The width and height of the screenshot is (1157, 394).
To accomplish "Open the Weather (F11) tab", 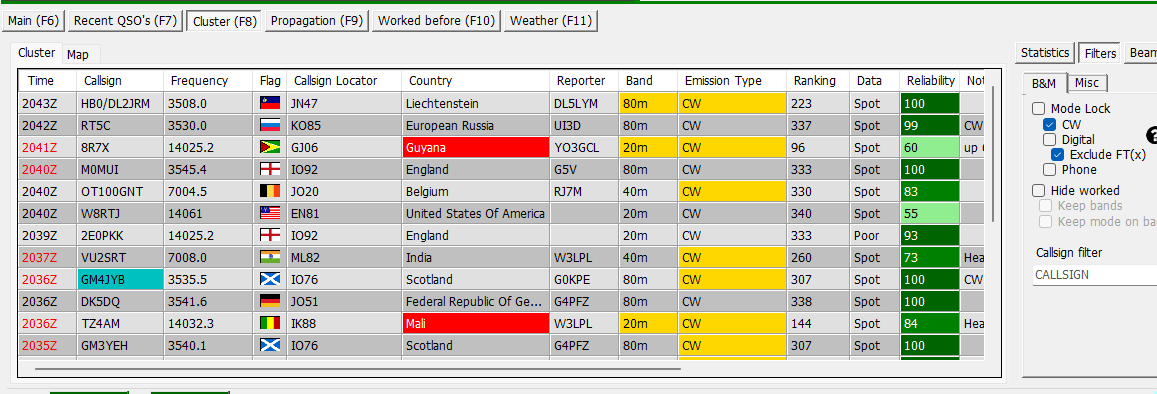I will click(550, 21).
